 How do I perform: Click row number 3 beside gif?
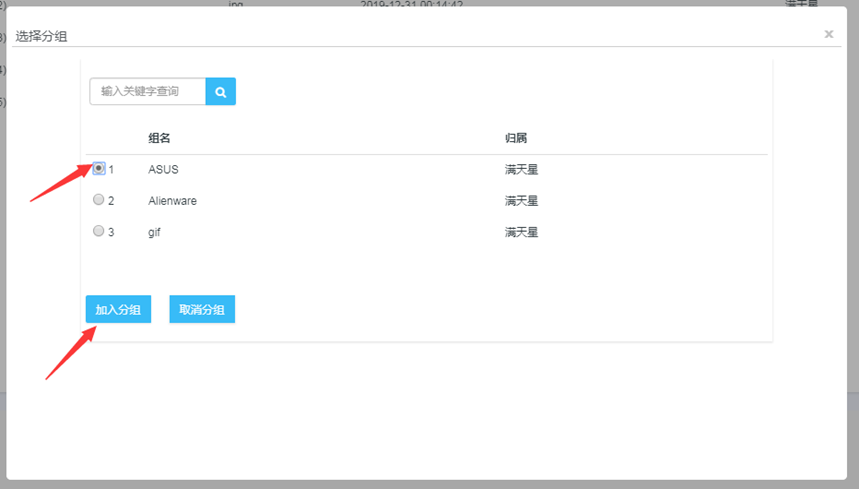[111, 232]
